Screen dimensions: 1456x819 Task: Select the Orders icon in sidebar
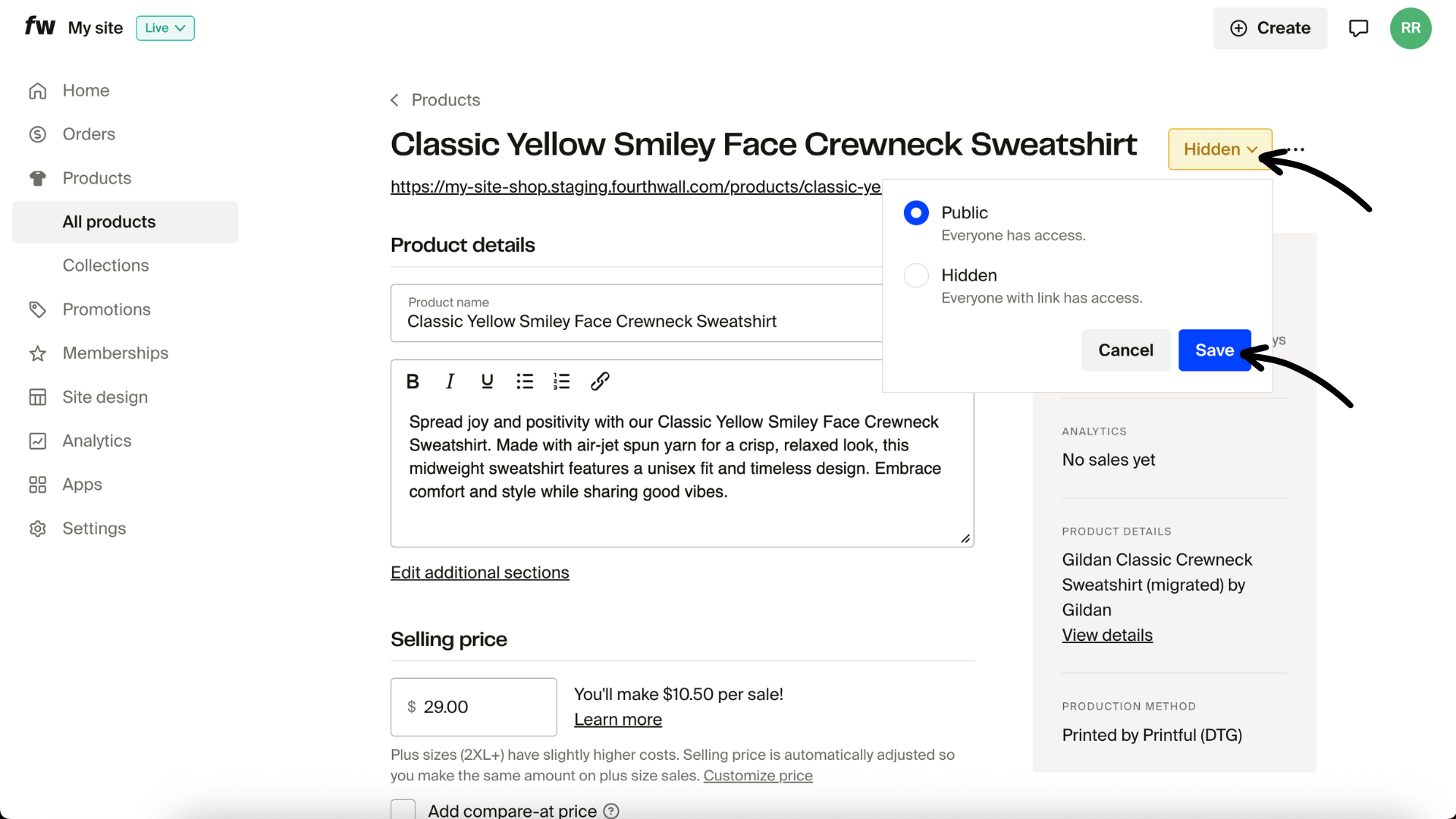pyautogui.click(x=38, y=133)
